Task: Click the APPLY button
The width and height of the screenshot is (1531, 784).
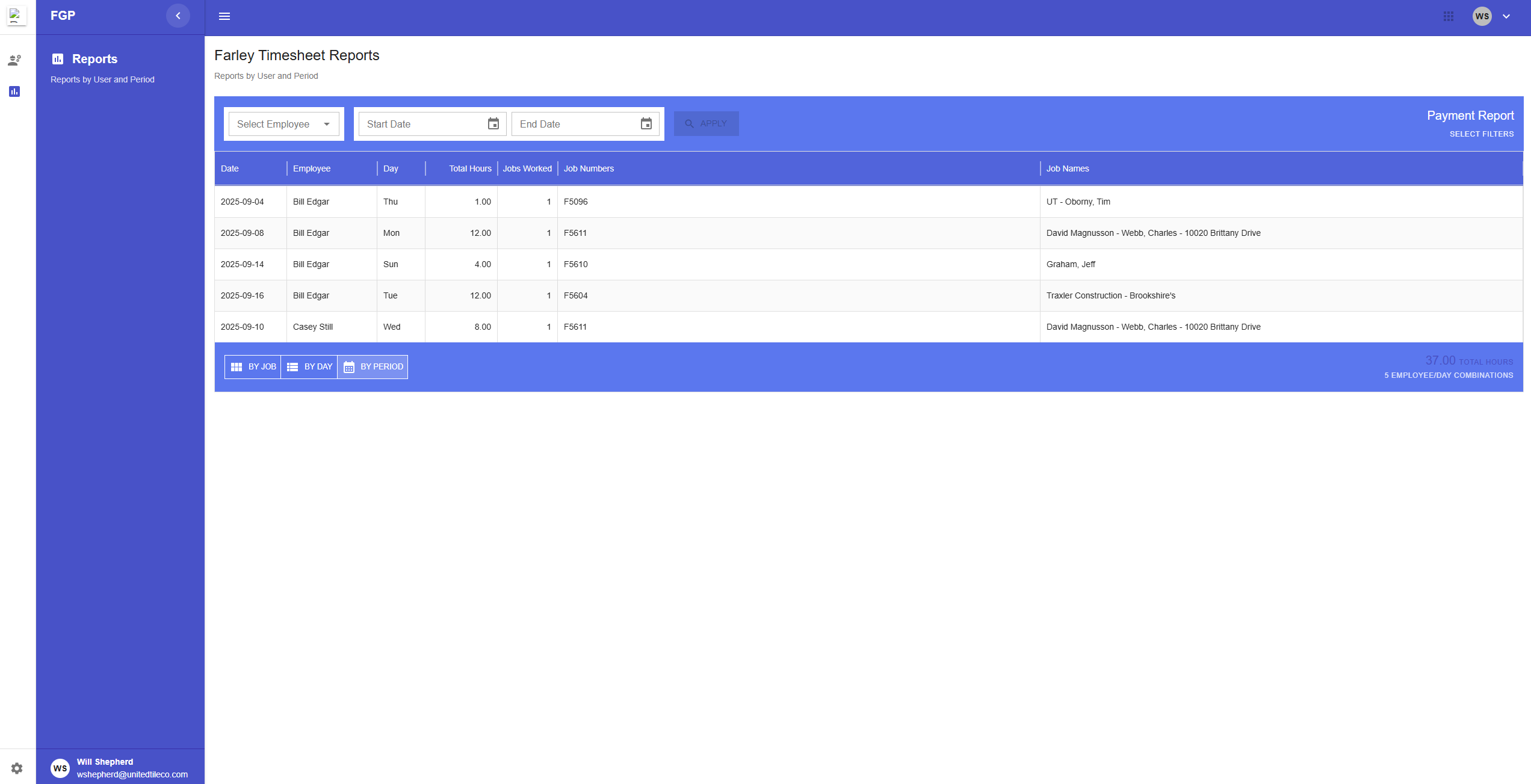Action: (x=706, y=123)
